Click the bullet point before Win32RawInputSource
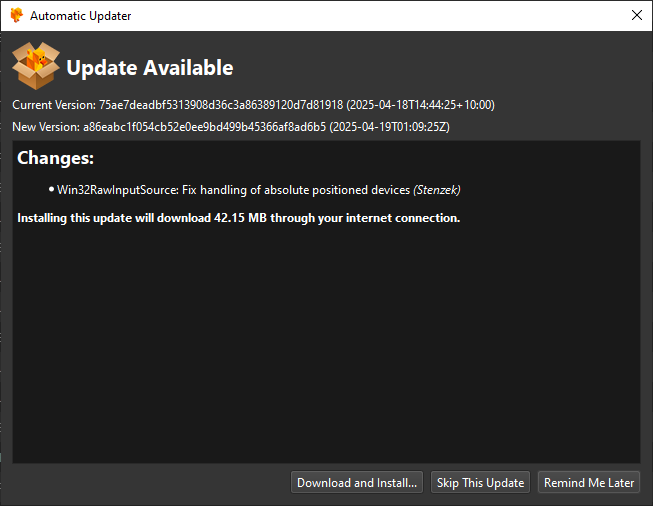 [51, 189]
